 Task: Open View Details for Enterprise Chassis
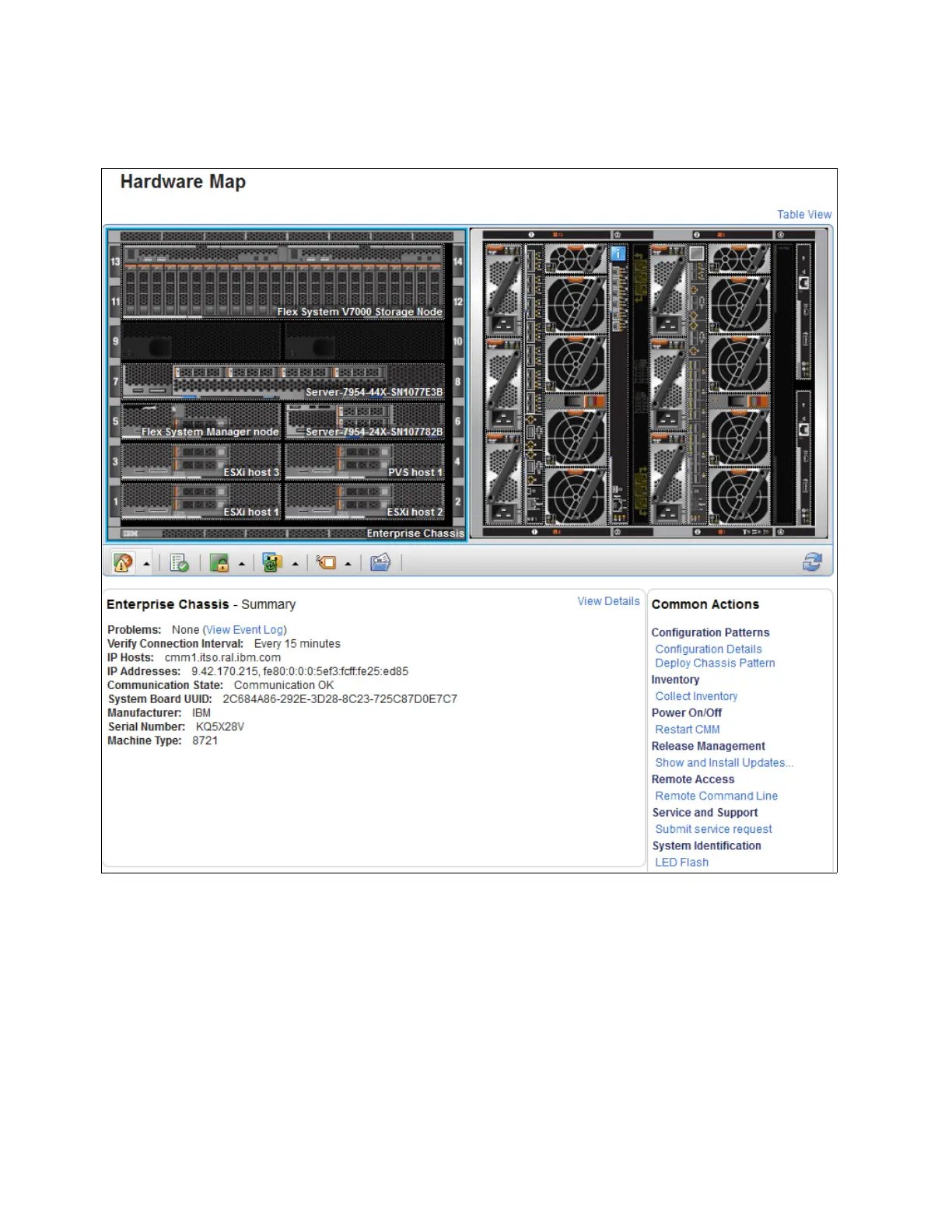[x=608, y=601]
